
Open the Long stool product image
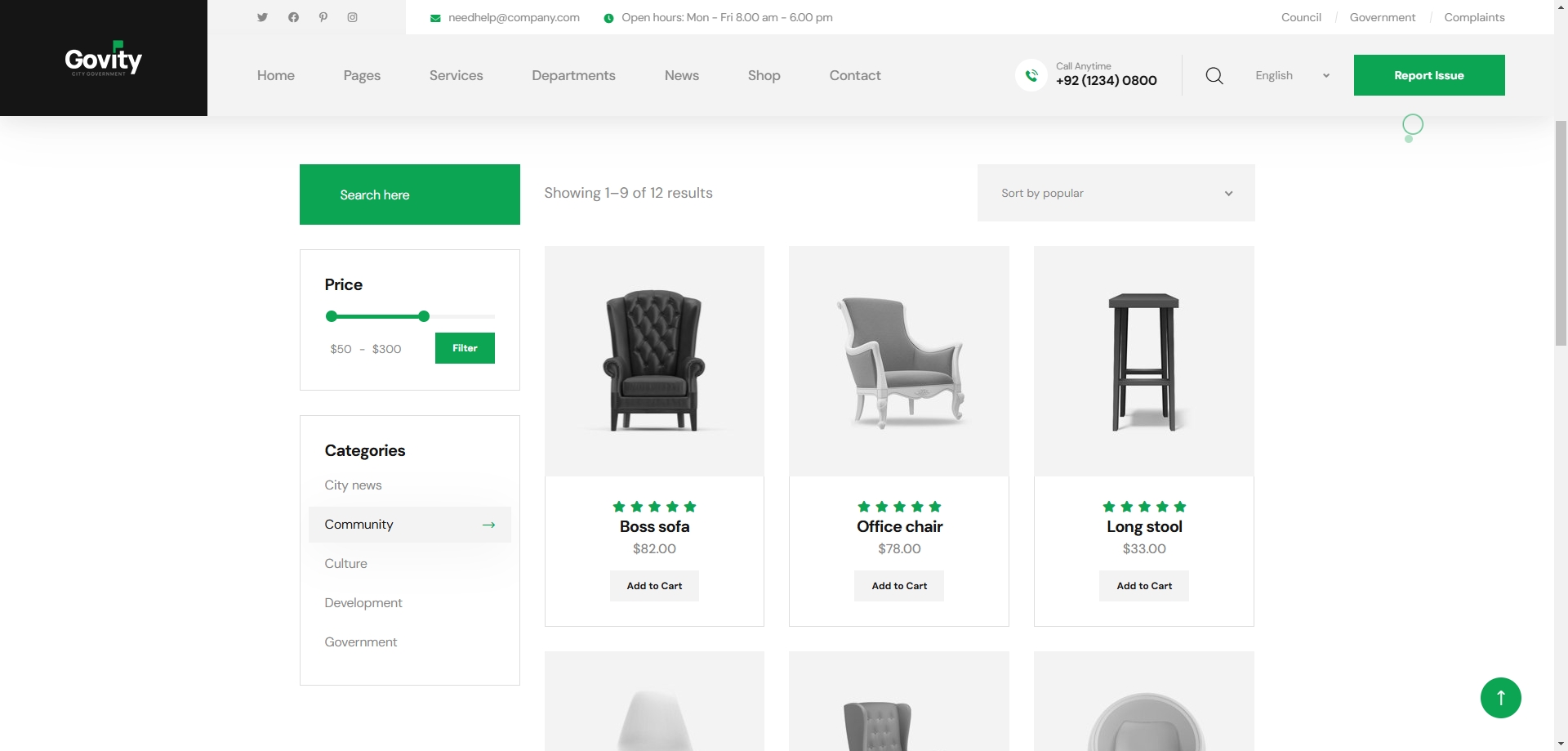(x=1144, y=361)
